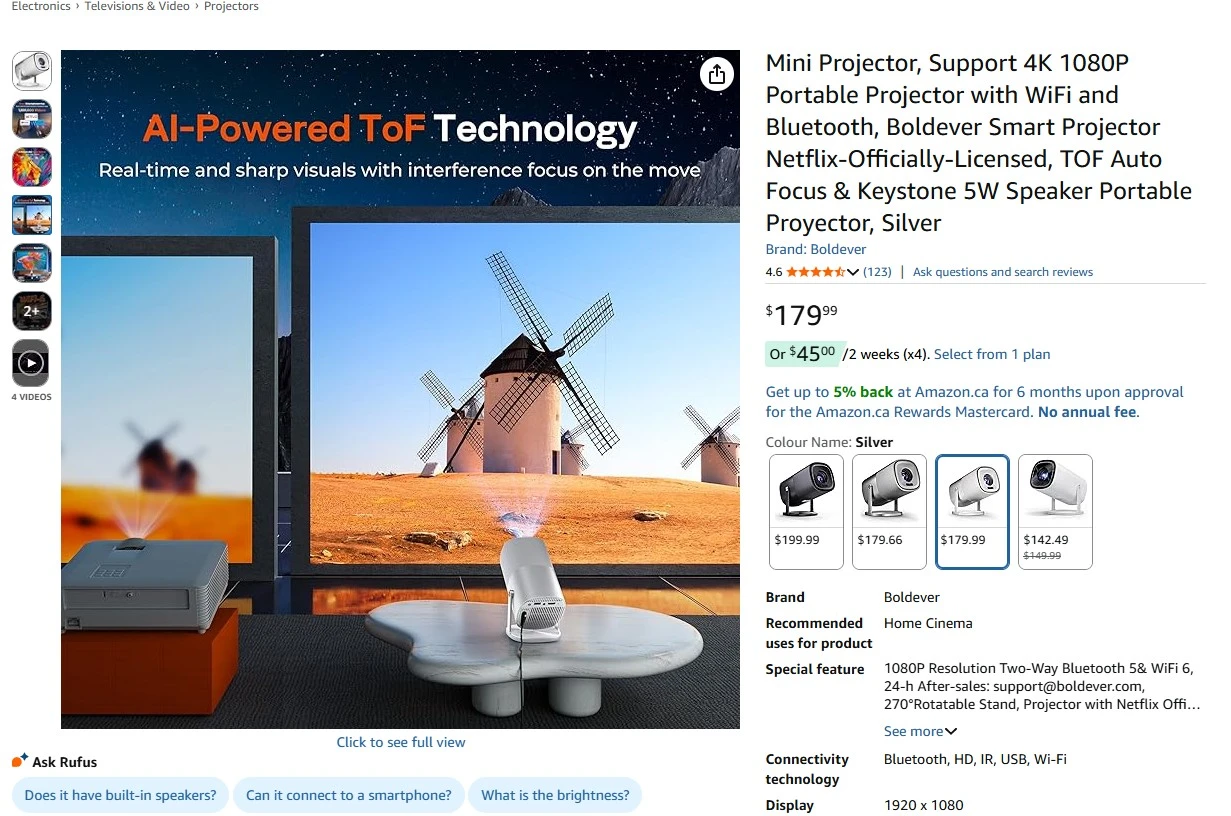1231x816 pixels.
Task: Choose the $179.66 grey colour option
Action: click(x=889, y=512)
